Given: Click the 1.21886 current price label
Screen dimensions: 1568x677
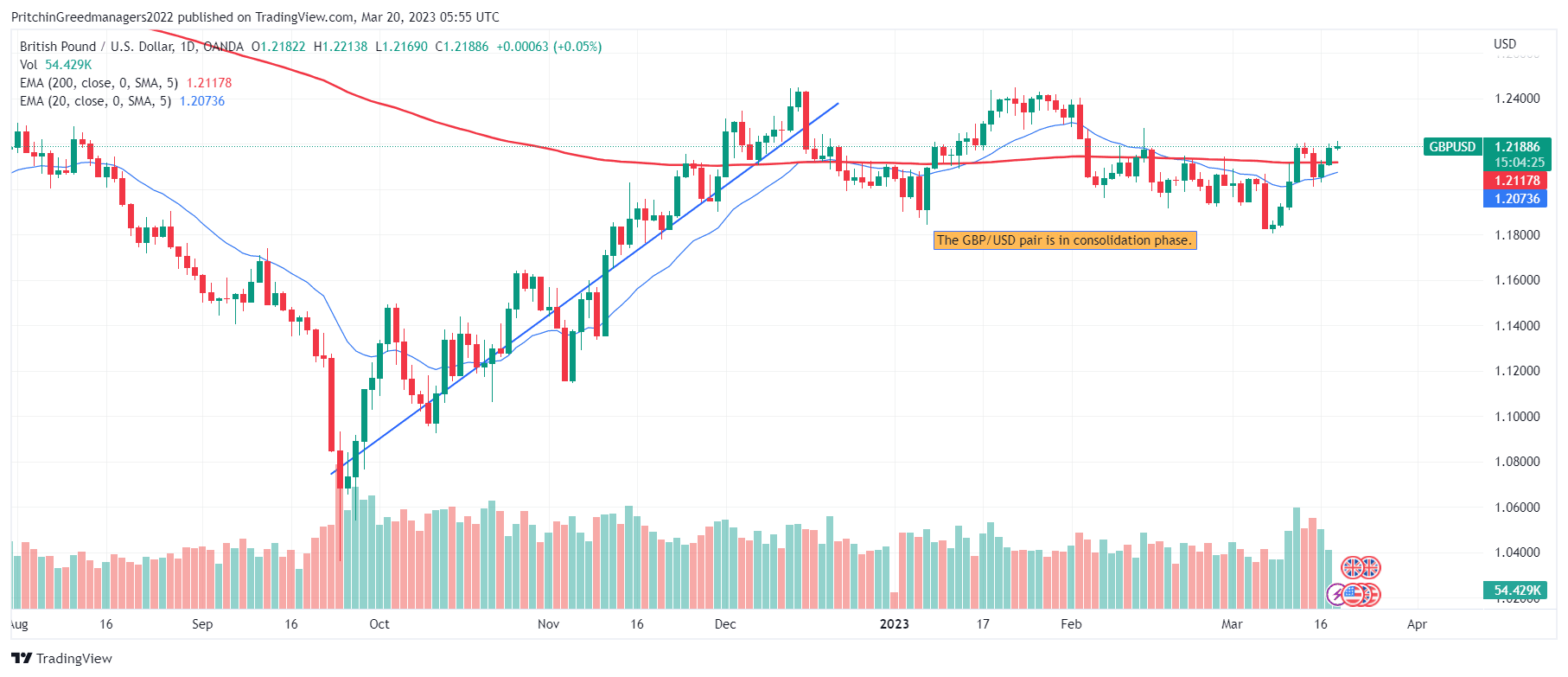Looking at the screenshot, I should [x=1518, y=147].
